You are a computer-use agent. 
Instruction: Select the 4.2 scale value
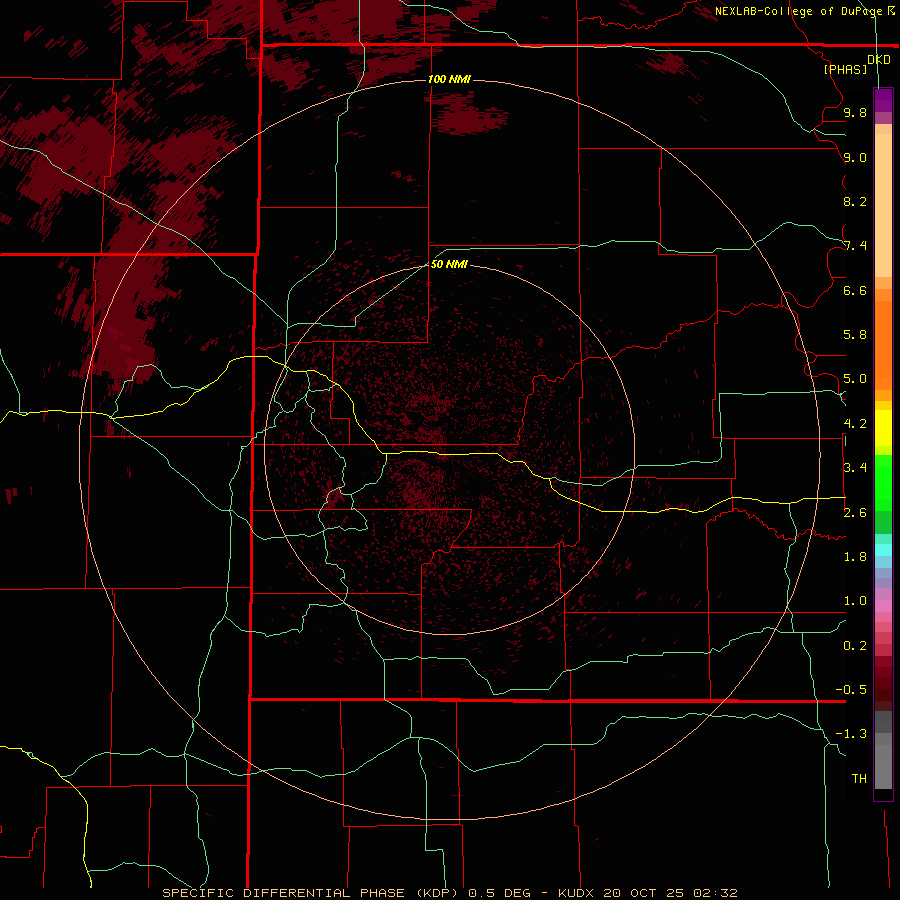click(855, 424)
